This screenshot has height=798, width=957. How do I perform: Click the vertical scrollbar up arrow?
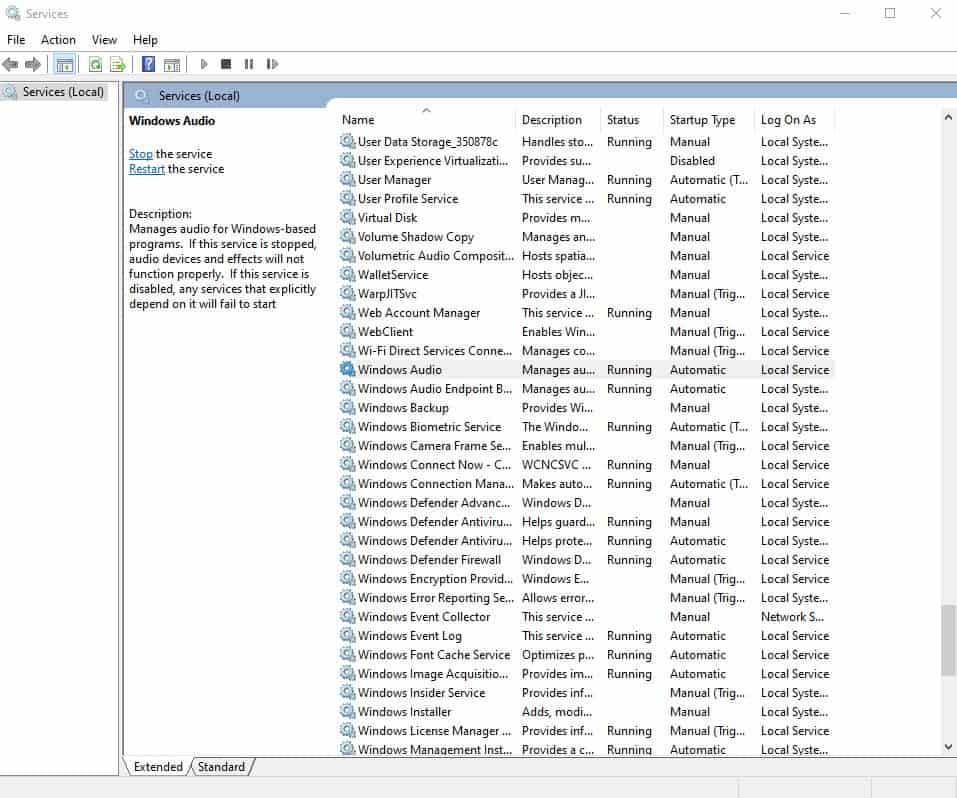(948, 117)
